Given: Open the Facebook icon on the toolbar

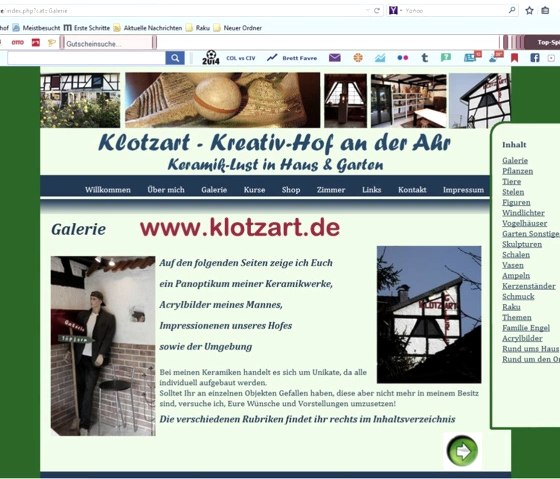Looking at the screenshot, I should [535, 58].
